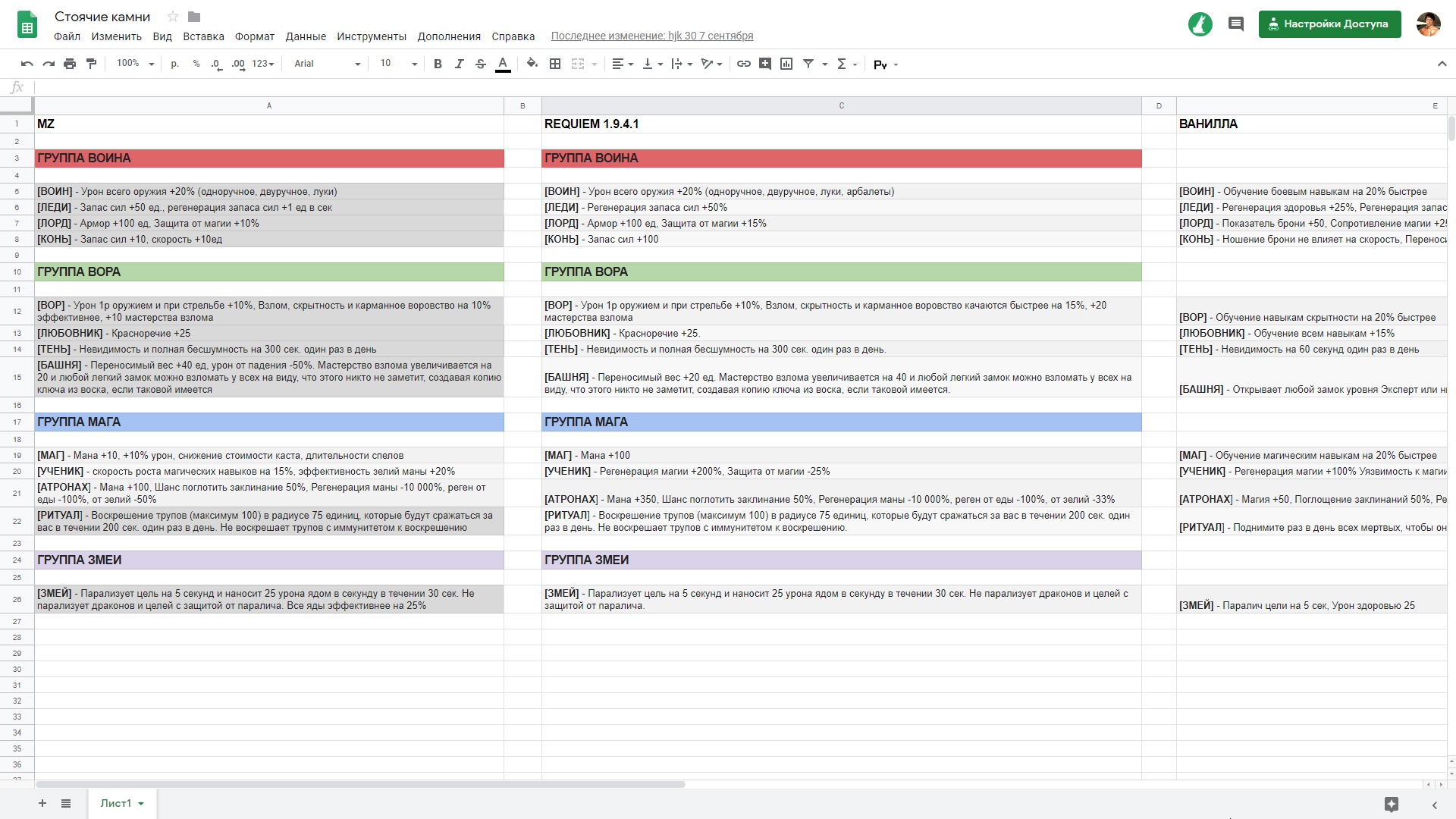Toggle bold formatting
Viewport: 1456px width, 819px height.
point(438,64)
